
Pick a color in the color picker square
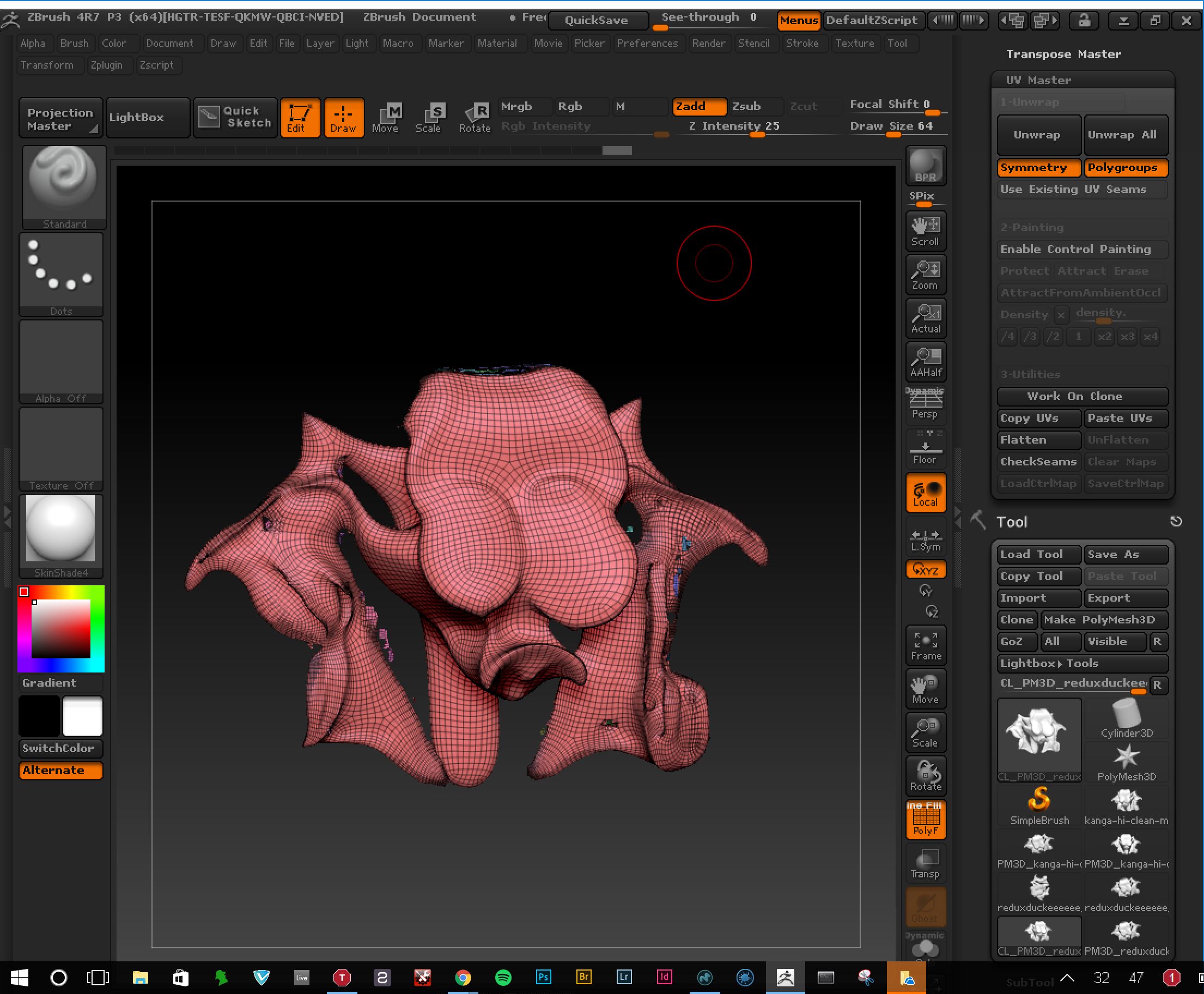60,629
